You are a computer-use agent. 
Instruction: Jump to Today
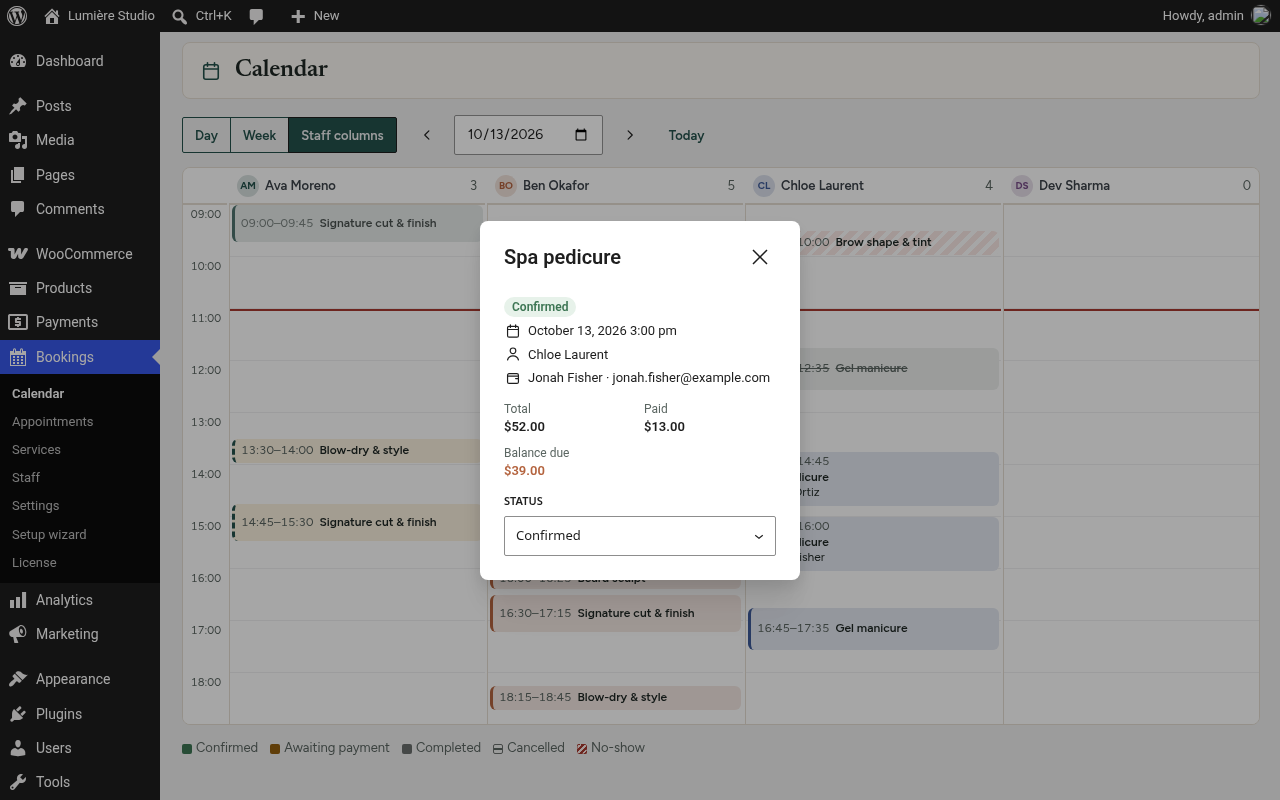point(686,135)
